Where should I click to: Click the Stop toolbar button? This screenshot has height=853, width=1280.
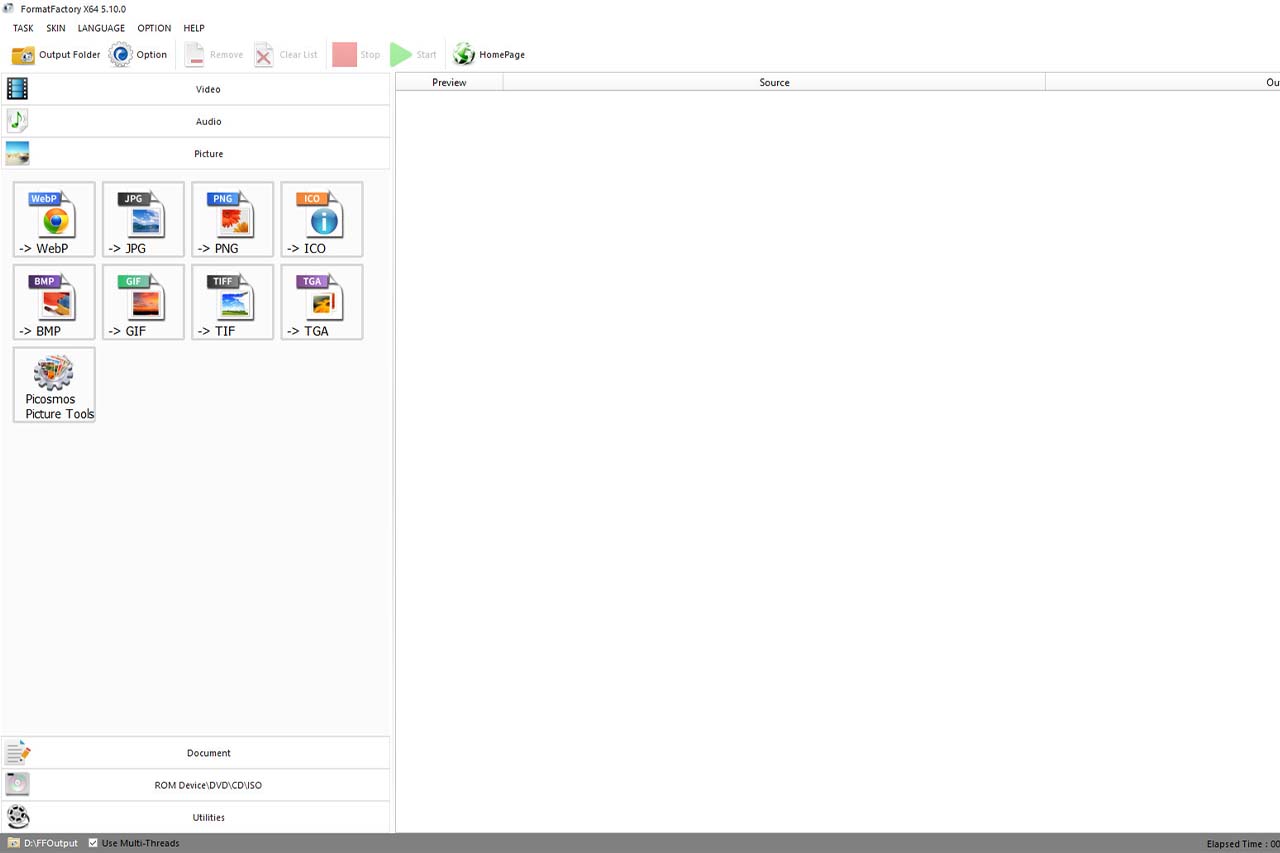click(x=357, y=55)
